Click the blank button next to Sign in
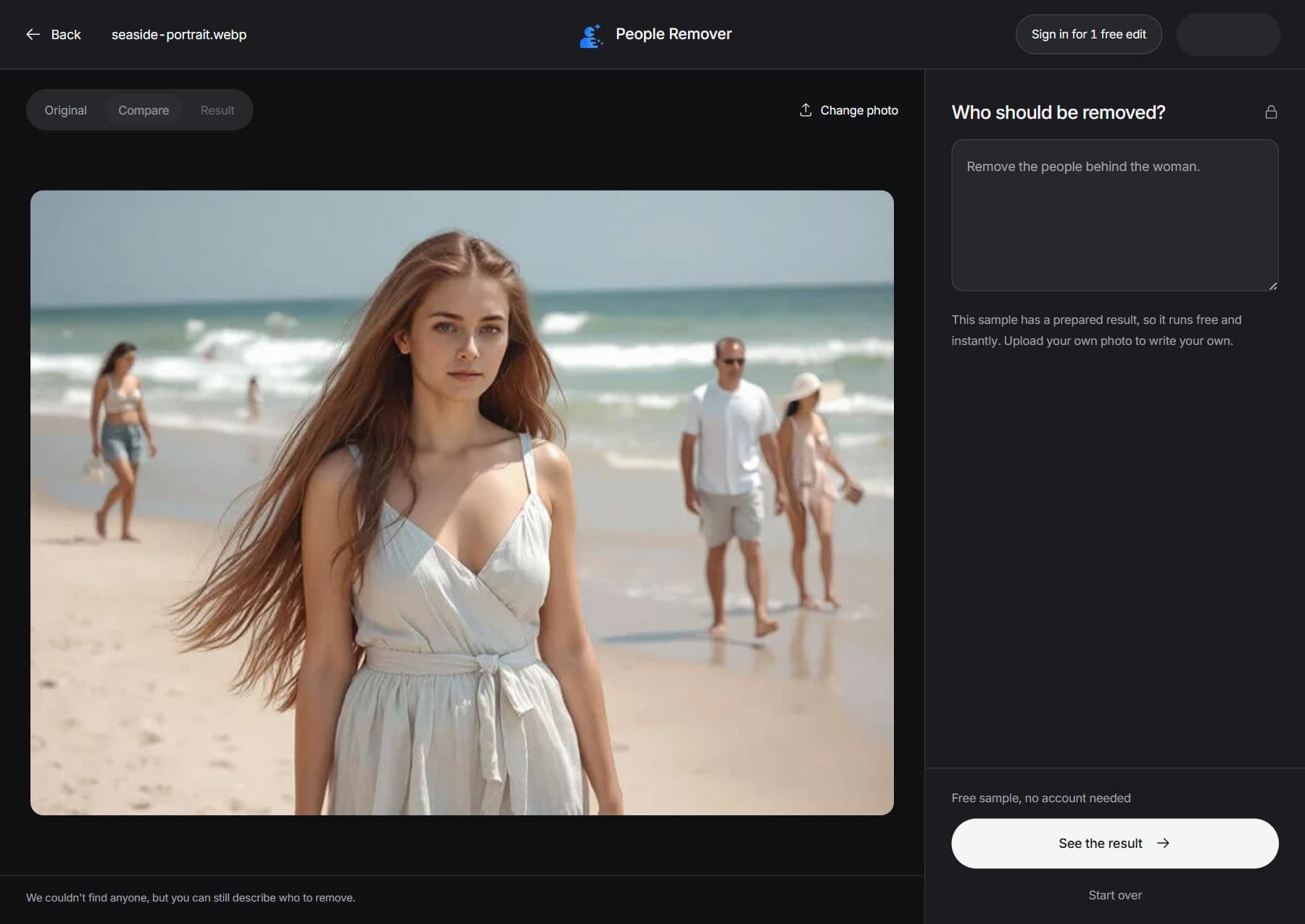Screen dimensions: 1305x924 [x=1228, y=34]
